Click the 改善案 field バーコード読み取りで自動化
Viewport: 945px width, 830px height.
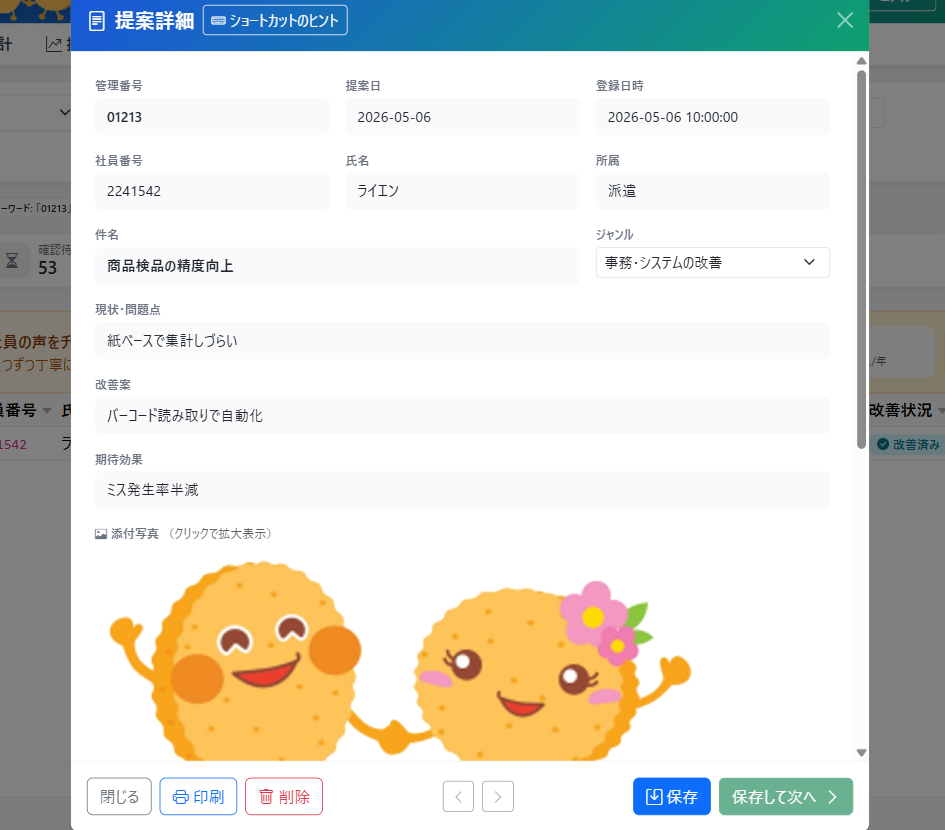point(462,415)
